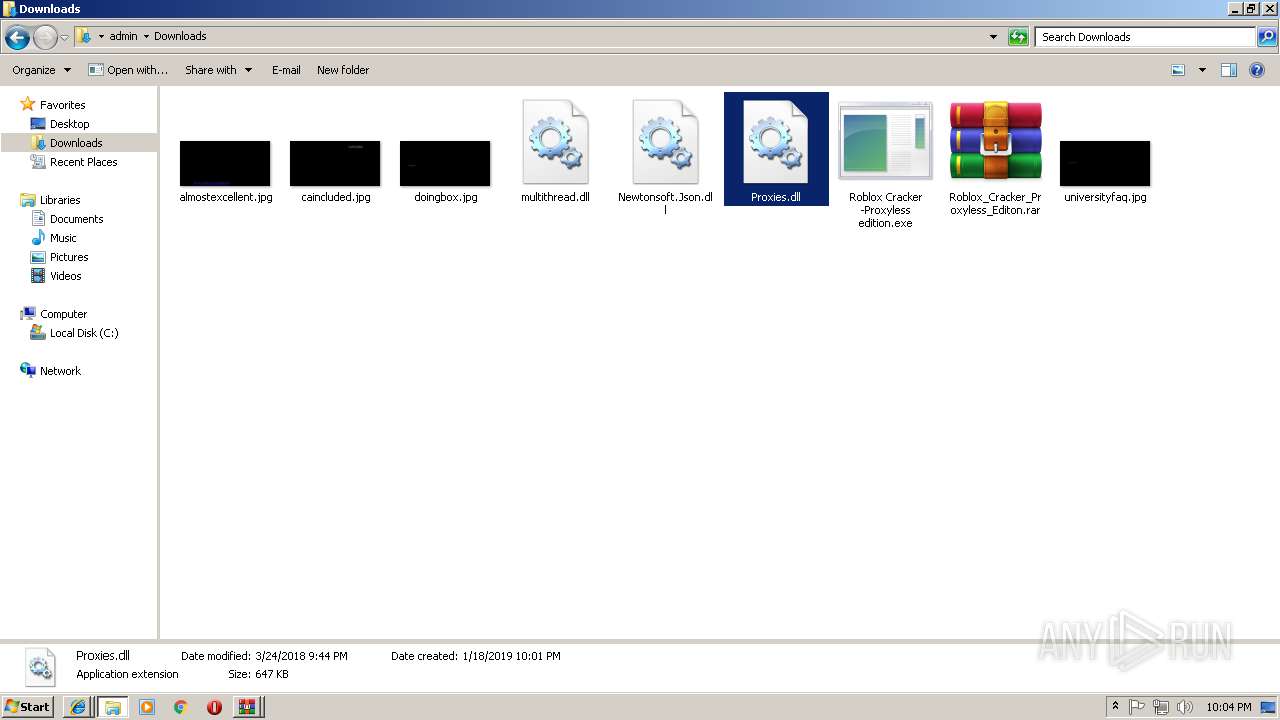Click WinRAR taskbar icon
Image resolution: width=1280 pixels, height=720 pixels.
click(x=247, y=707)
